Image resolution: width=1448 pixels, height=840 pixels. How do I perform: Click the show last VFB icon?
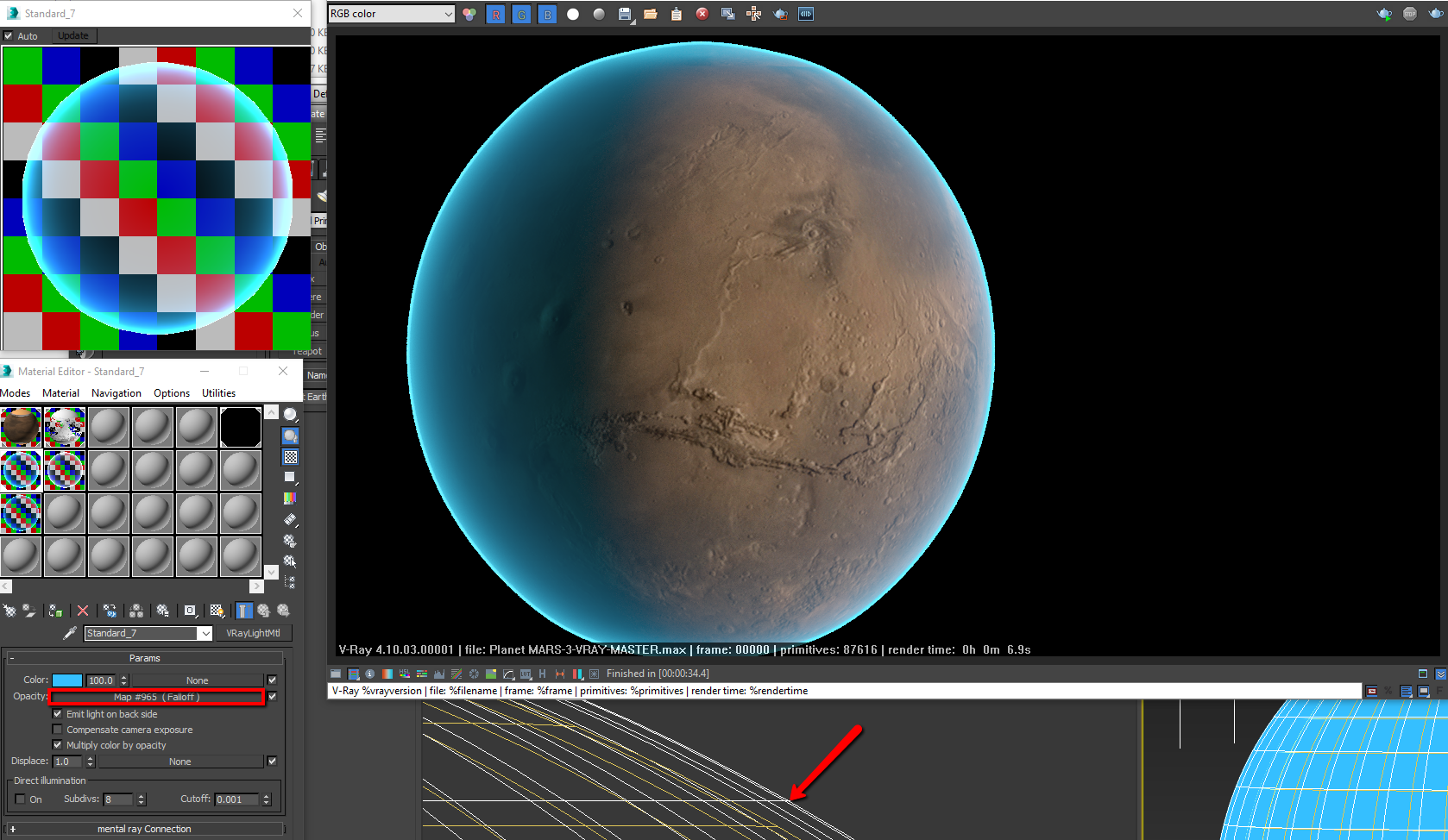coord(806,15)
